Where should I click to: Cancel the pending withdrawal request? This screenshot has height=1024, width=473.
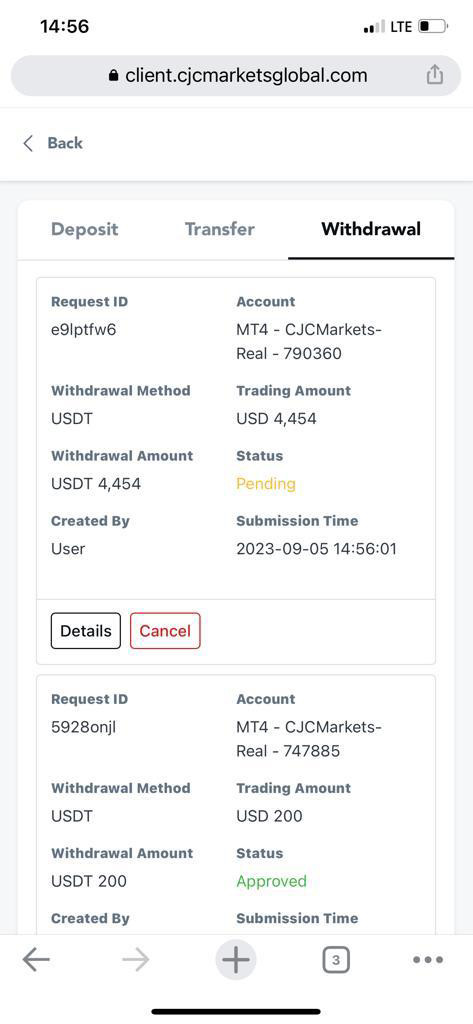coord(165,631)
